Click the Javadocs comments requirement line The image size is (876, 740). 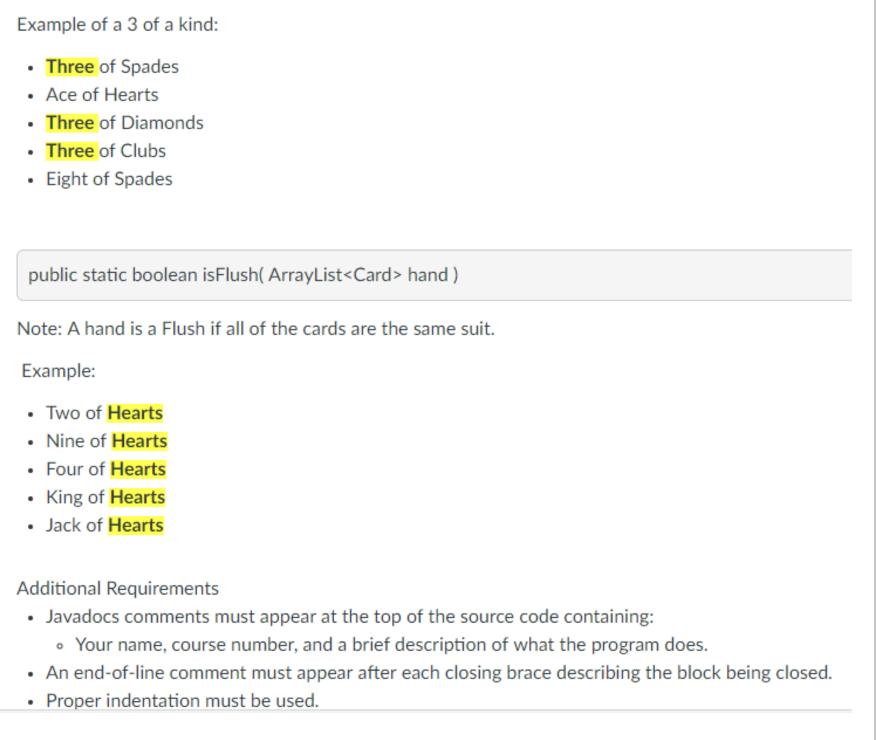coord(350,616)
